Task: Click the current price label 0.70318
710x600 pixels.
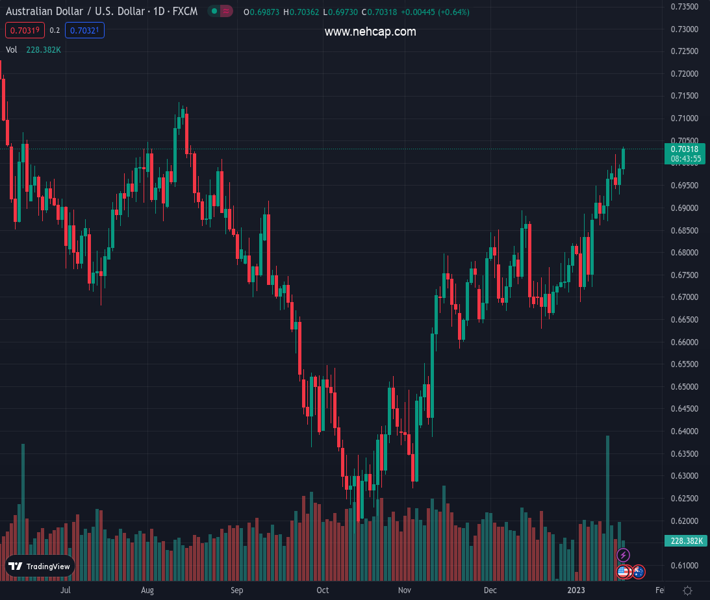Action: click(x=685, y=149)
